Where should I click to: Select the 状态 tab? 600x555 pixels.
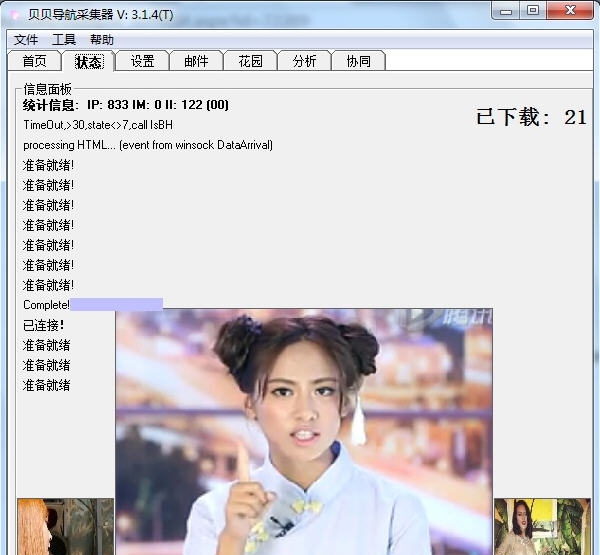[x=88, y=61]
